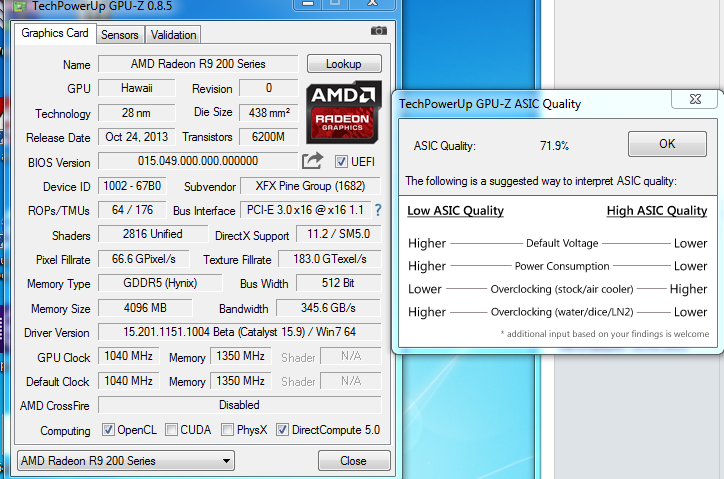Toggle the CUDA checkbox

[x=171, y=430]
